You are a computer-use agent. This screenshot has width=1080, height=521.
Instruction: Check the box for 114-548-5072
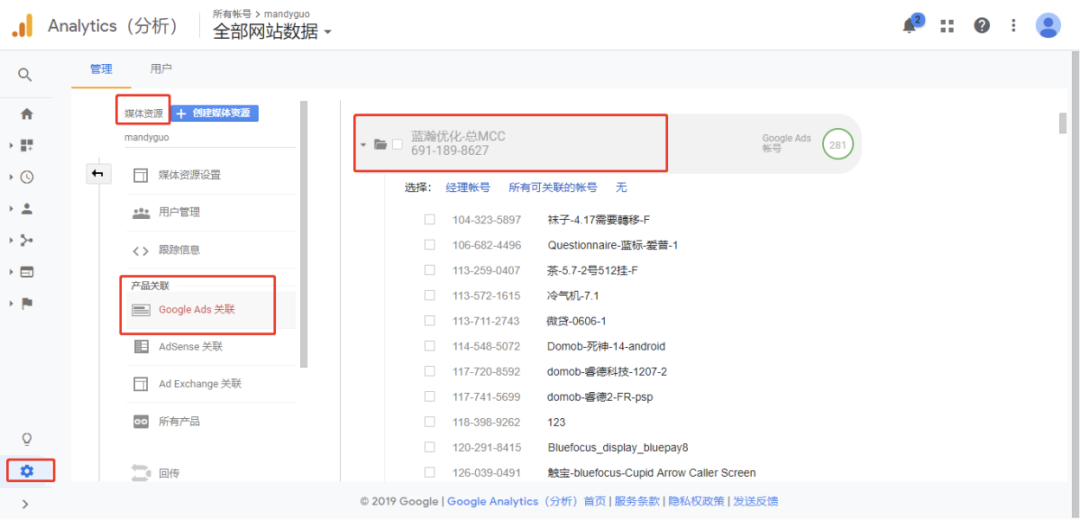(430, 346)
